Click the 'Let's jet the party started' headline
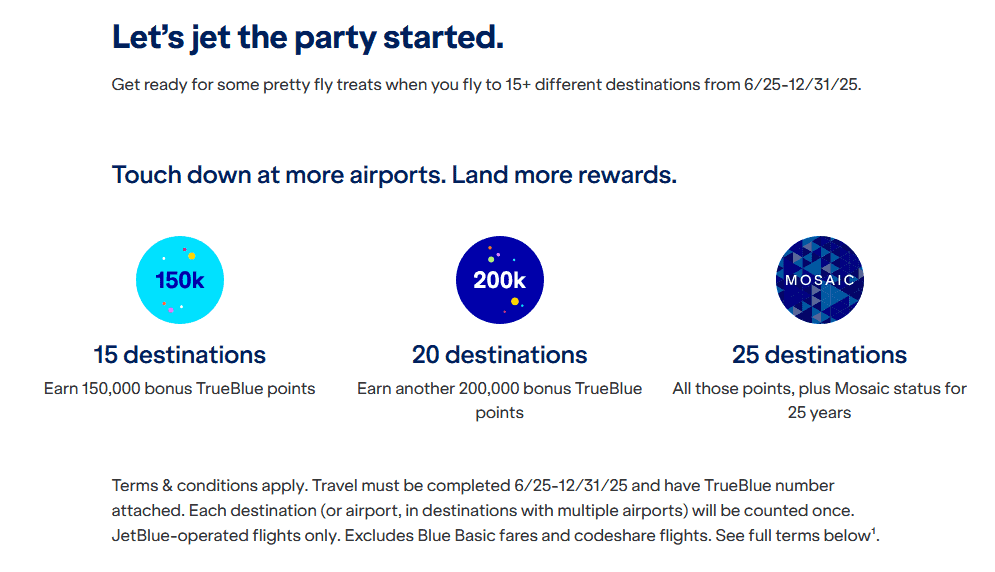The image size is (995, 572). pyautogui.click(x=307, y=37)
